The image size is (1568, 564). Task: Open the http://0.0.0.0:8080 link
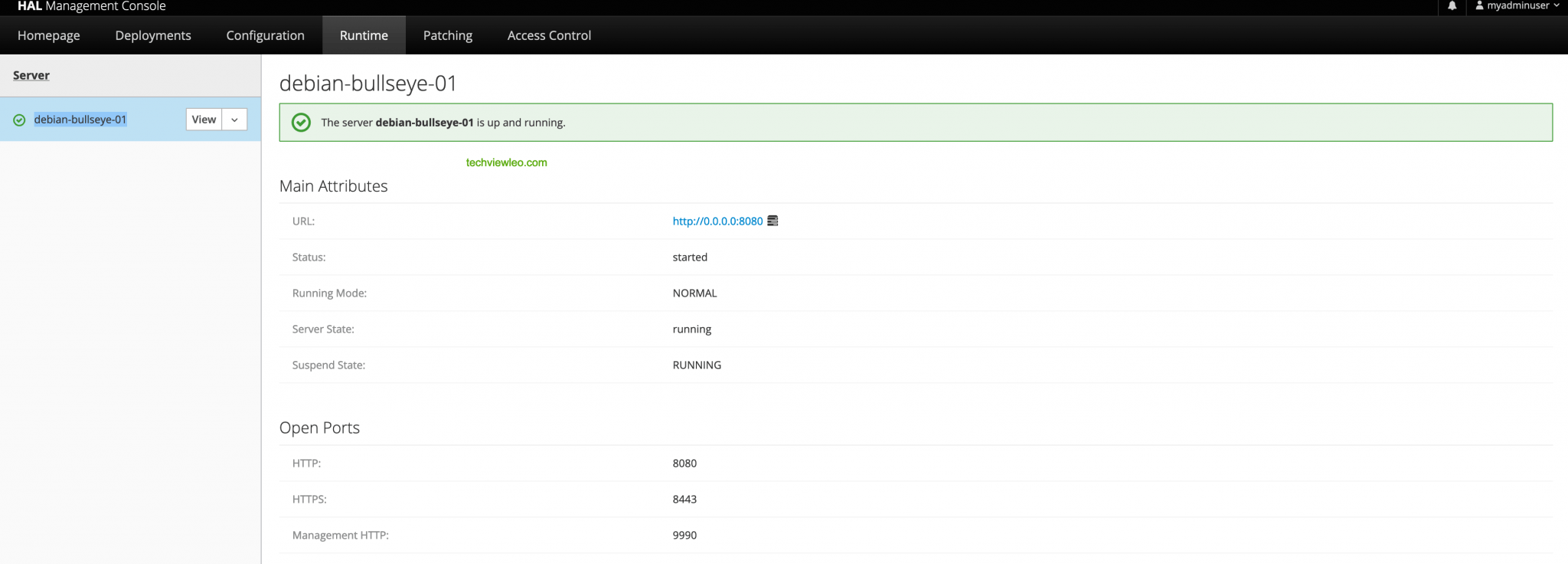[x=717, y=221]
